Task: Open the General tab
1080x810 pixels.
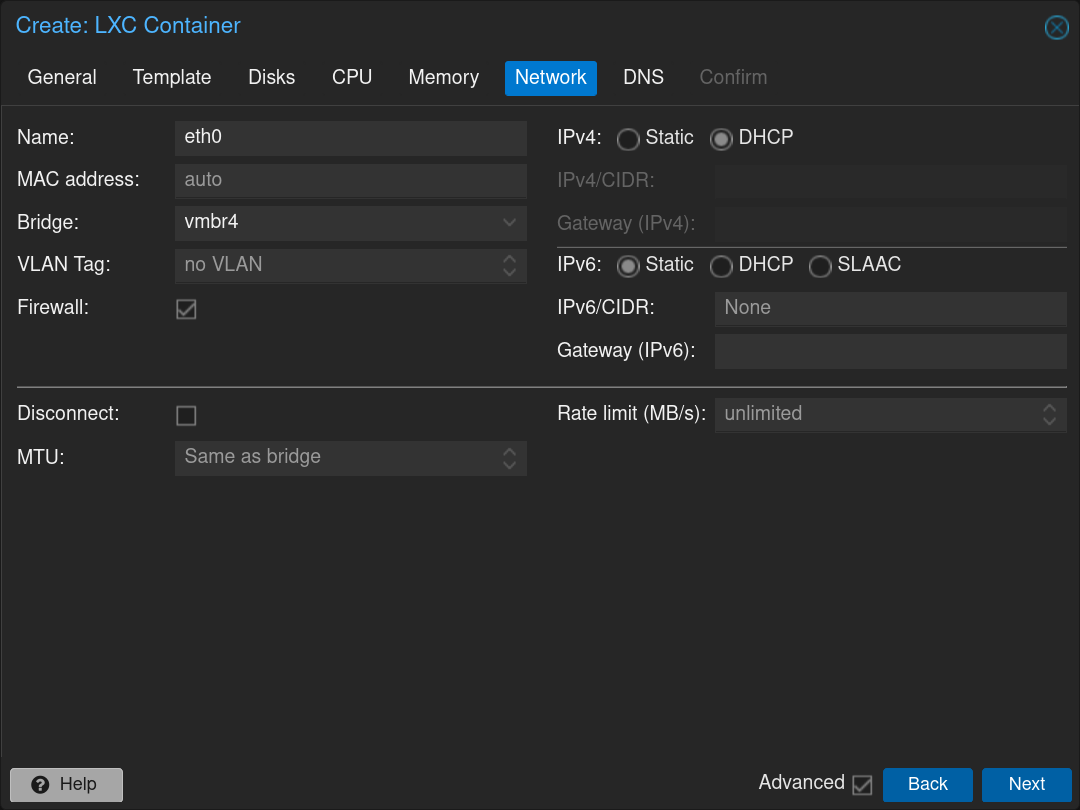Action: (62, 77)
